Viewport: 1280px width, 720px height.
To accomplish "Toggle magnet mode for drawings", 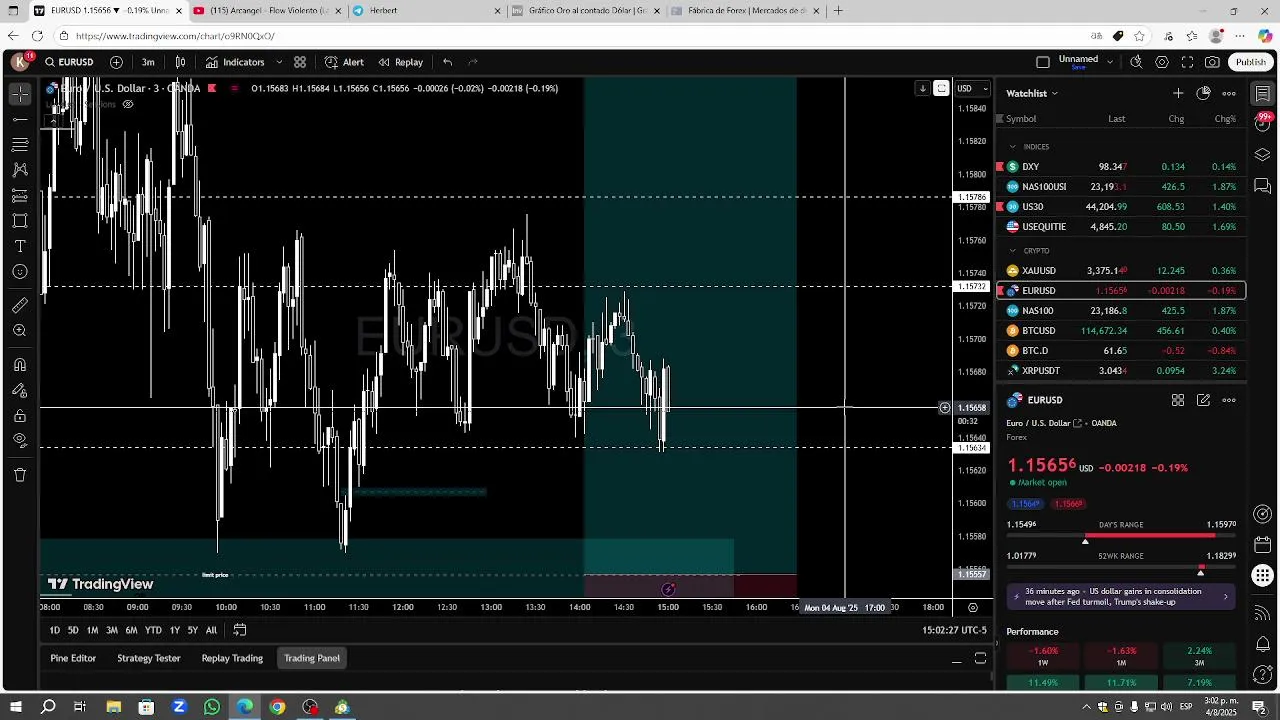I will point(20,365).
